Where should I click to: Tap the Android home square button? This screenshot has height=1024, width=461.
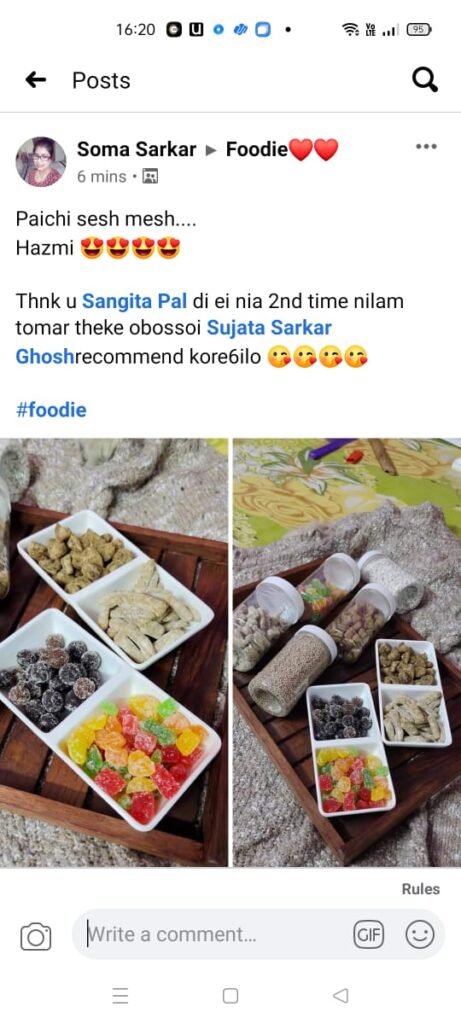(x=230, y=995)
